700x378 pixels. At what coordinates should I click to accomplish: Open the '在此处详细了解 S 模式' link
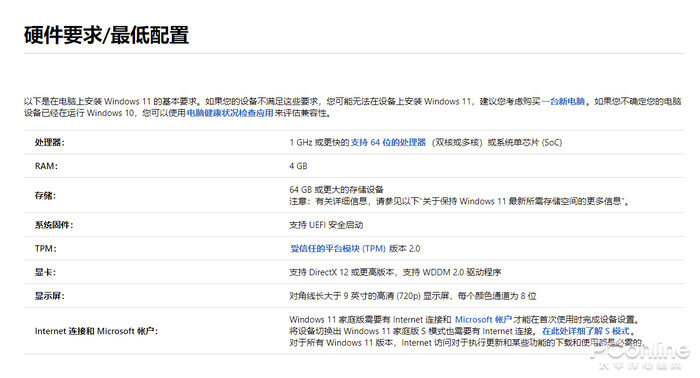coord(586,331)
